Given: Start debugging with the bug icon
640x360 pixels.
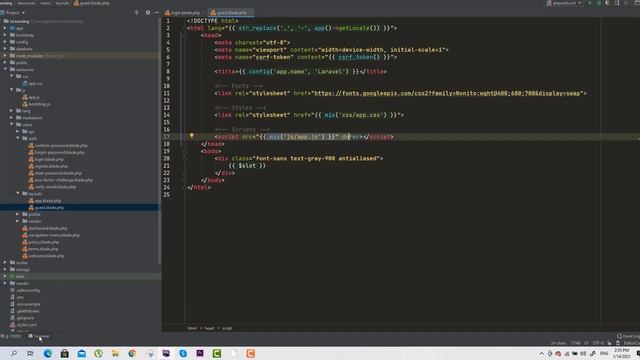Looking at the screenshot, I should [599, 3].
